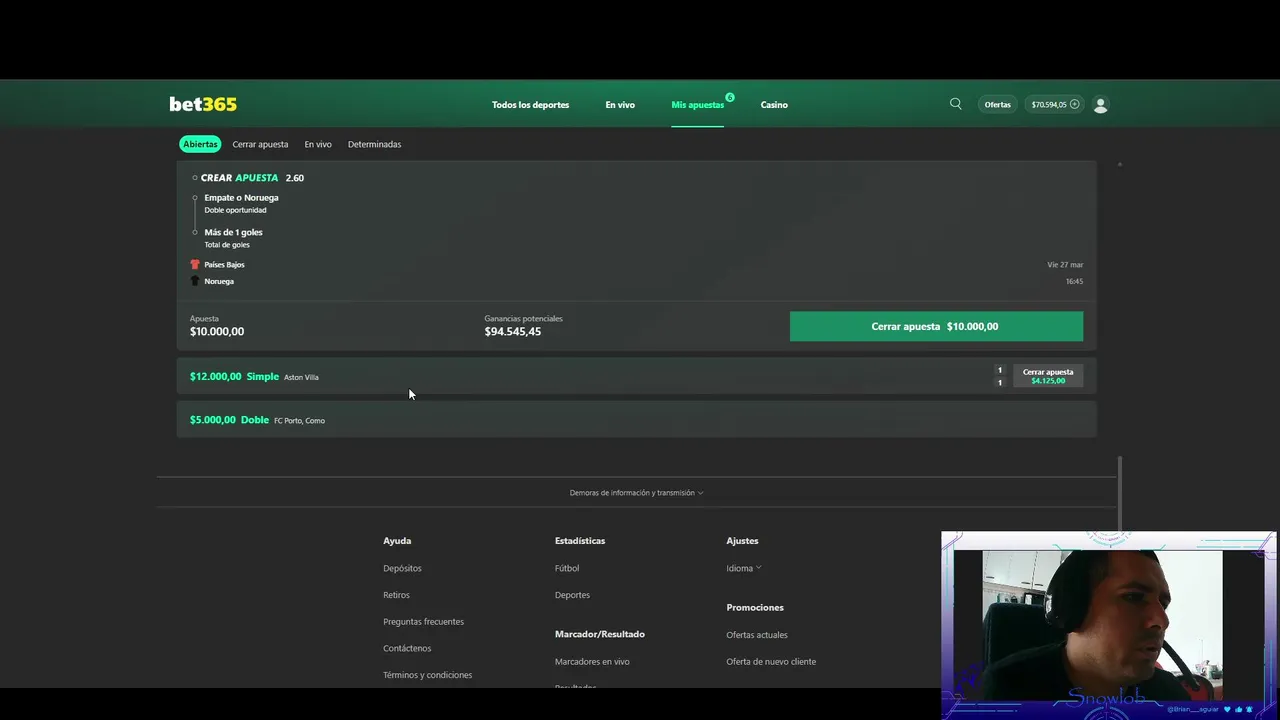Screen dimensions: 1280x720
Task: Expand the $12.000,00 Simple Aston Villa bet
Action: (636, 376)
